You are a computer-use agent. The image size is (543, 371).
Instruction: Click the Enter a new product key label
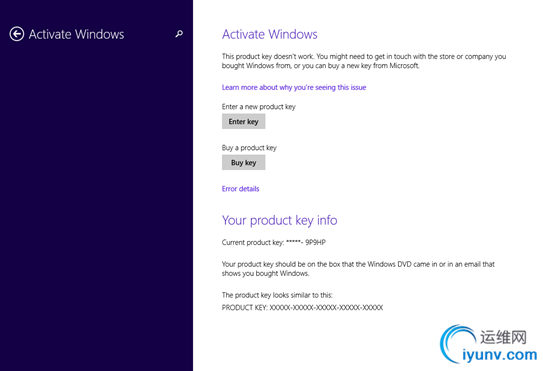[259, 107]
